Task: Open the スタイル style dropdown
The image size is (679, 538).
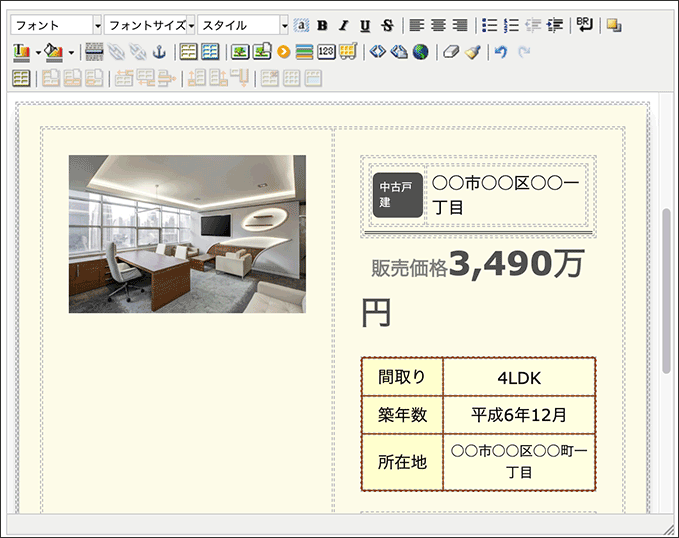Action: tap(243, 26)
